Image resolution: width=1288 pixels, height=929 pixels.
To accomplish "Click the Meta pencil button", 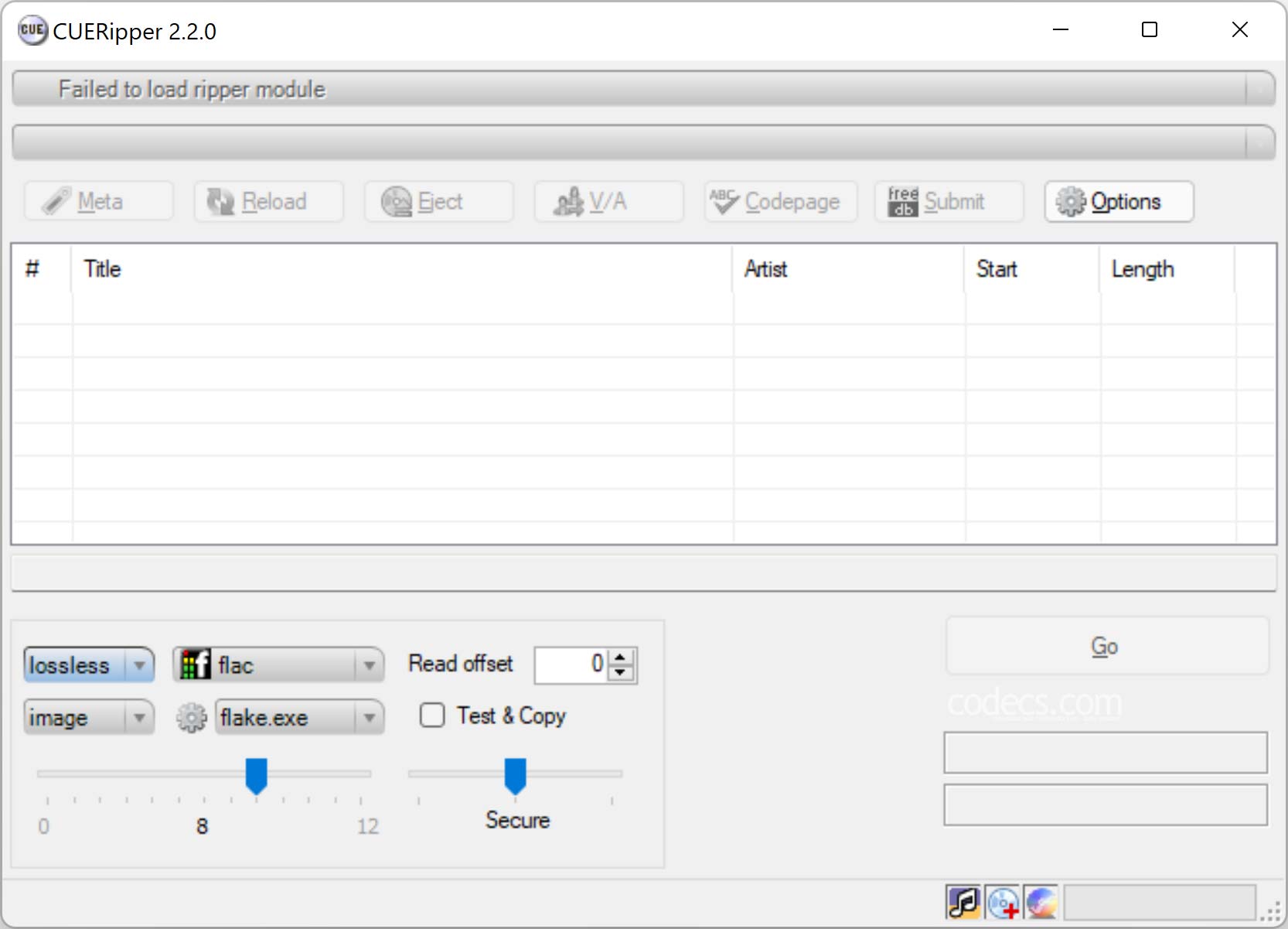I will pyautogui.click(x=98, y=202).
